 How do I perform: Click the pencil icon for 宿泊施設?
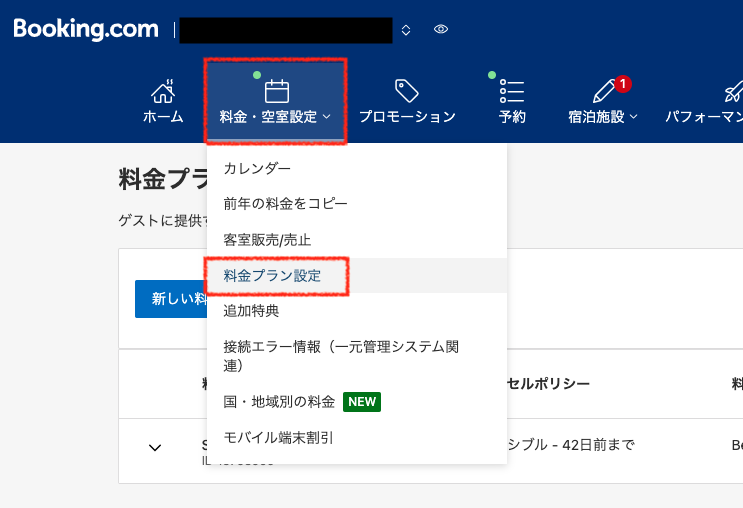click(x=604, y=92)
